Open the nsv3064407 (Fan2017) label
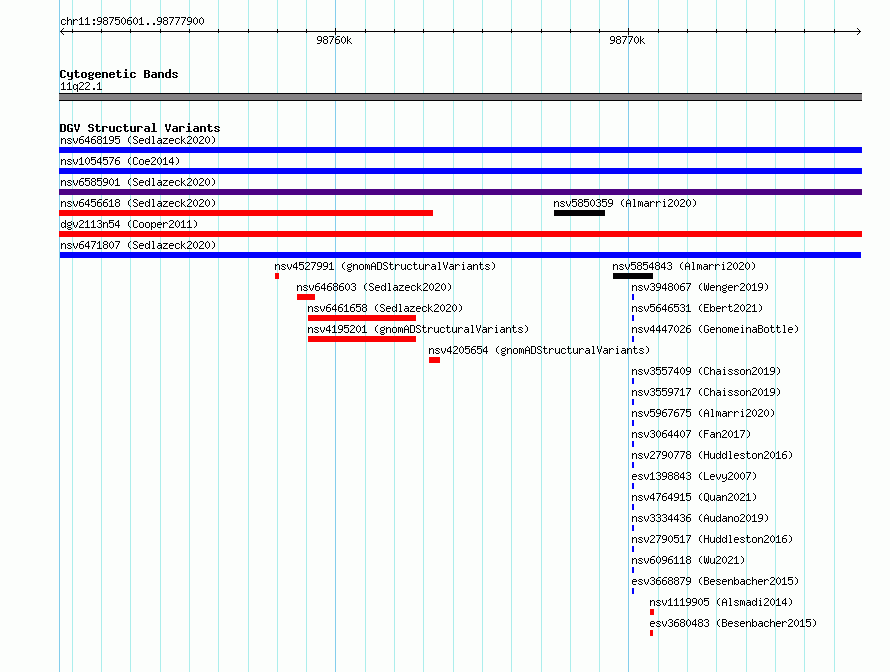Viewport: 890px width, 672px height. pyautogui.click(x=691, y=434)
